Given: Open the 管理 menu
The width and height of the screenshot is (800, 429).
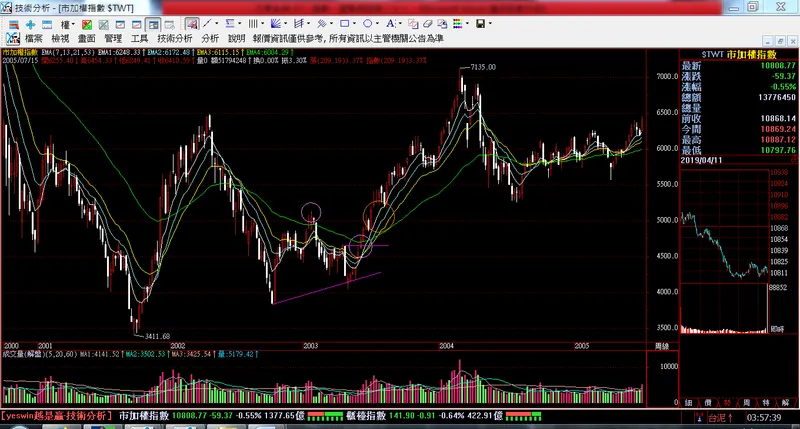Looking at the screenshot, I should pos(113,38).
